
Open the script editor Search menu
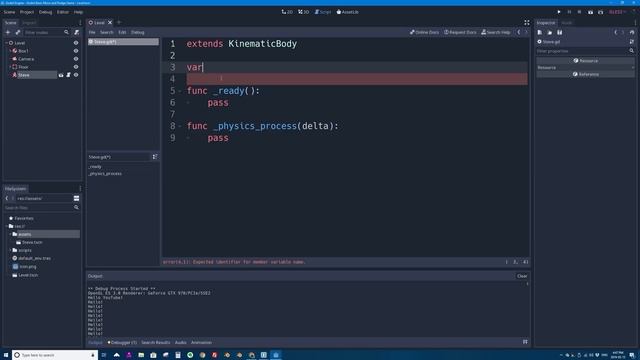107,32
